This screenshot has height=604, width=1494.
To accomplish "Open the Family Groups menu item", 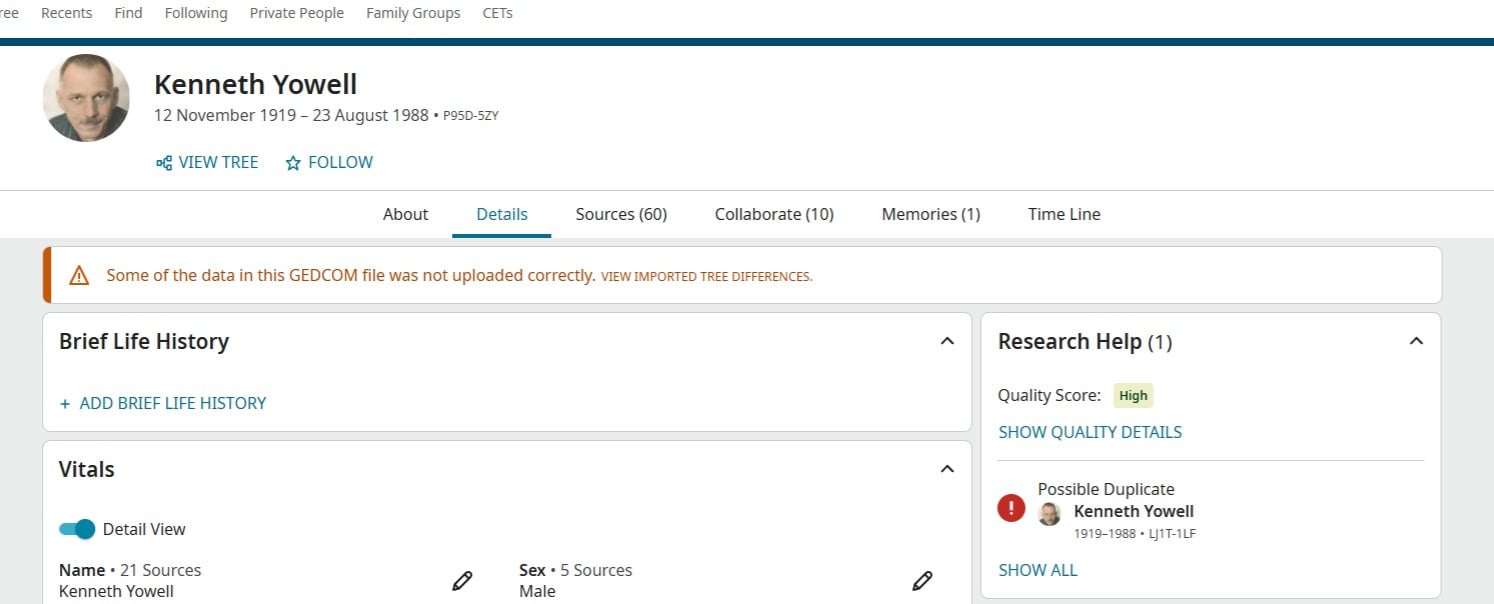I will [413, 13].
